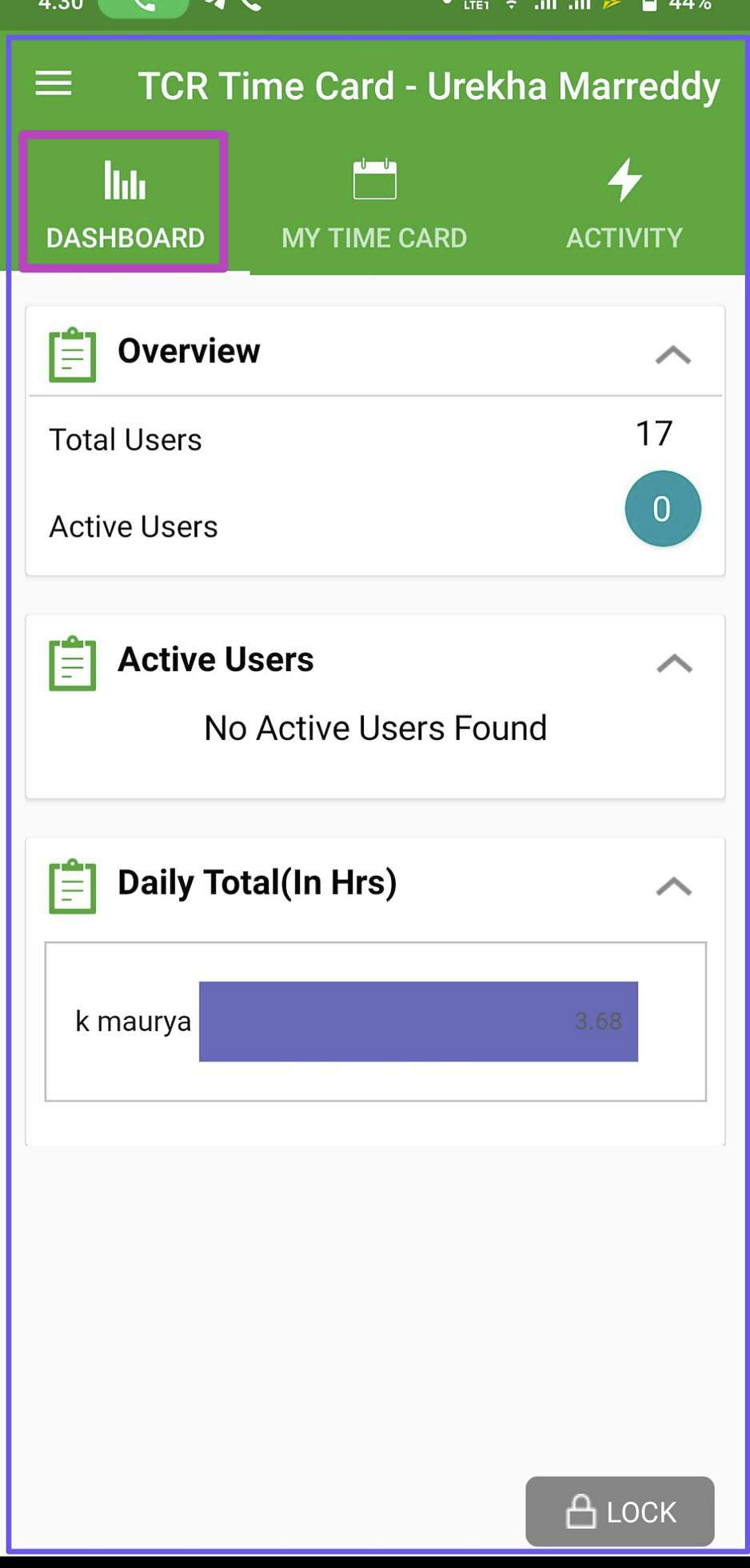Collapse the Overview section chevron
This screenshot has height=1568, width=750.
click(x=673, y=354)
